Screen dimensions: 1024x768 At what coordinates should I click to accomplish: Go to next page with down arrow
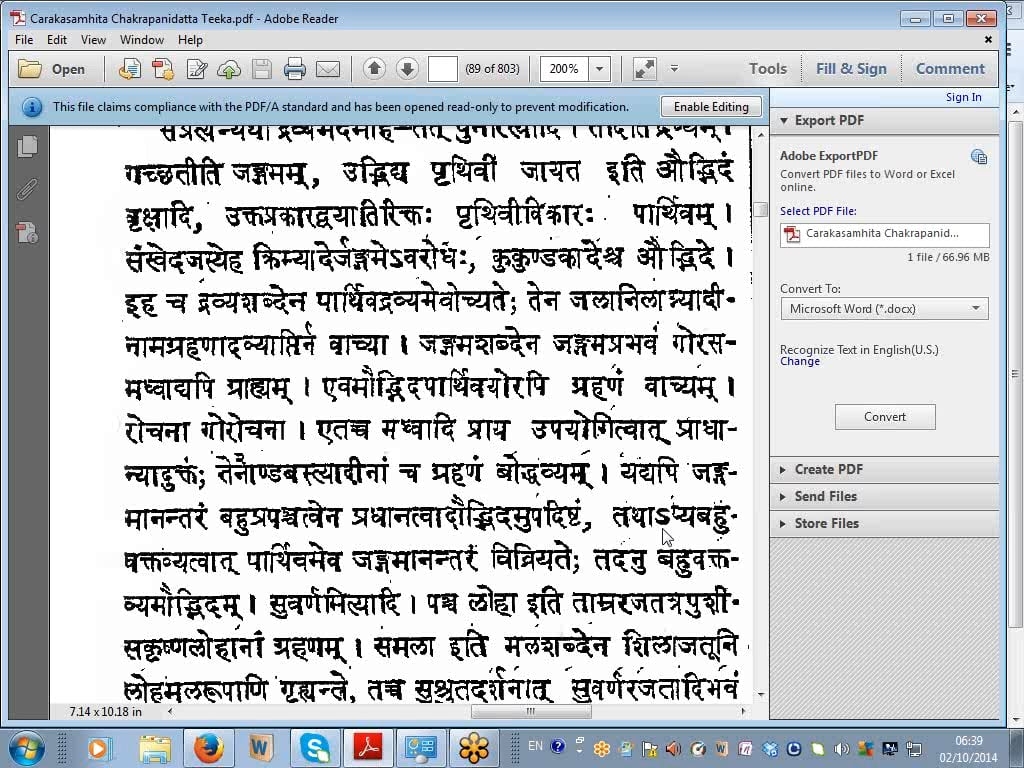click(x=407, y=69)
